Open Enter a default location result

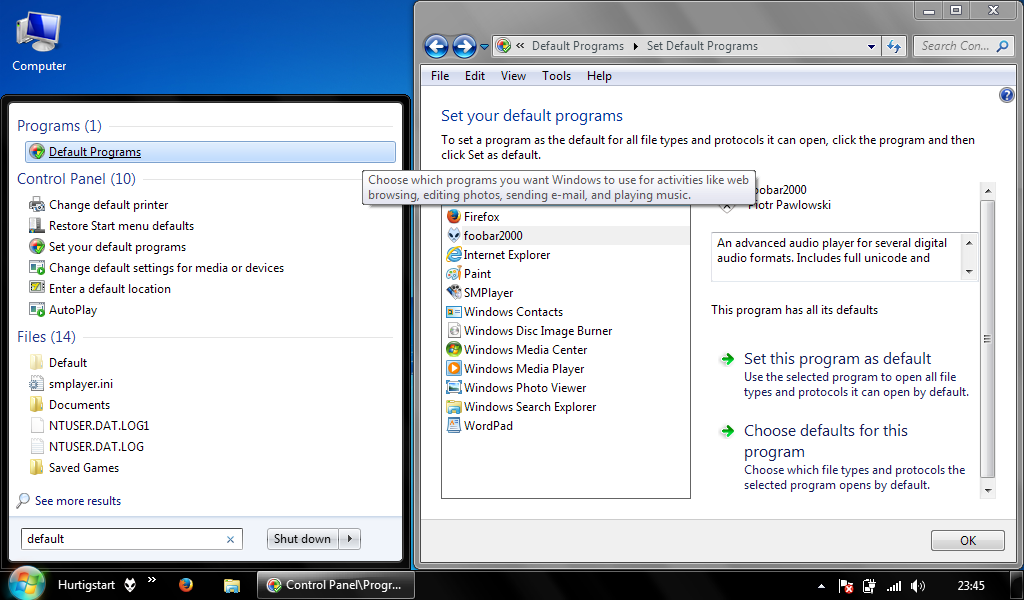(x=99, y=289)
